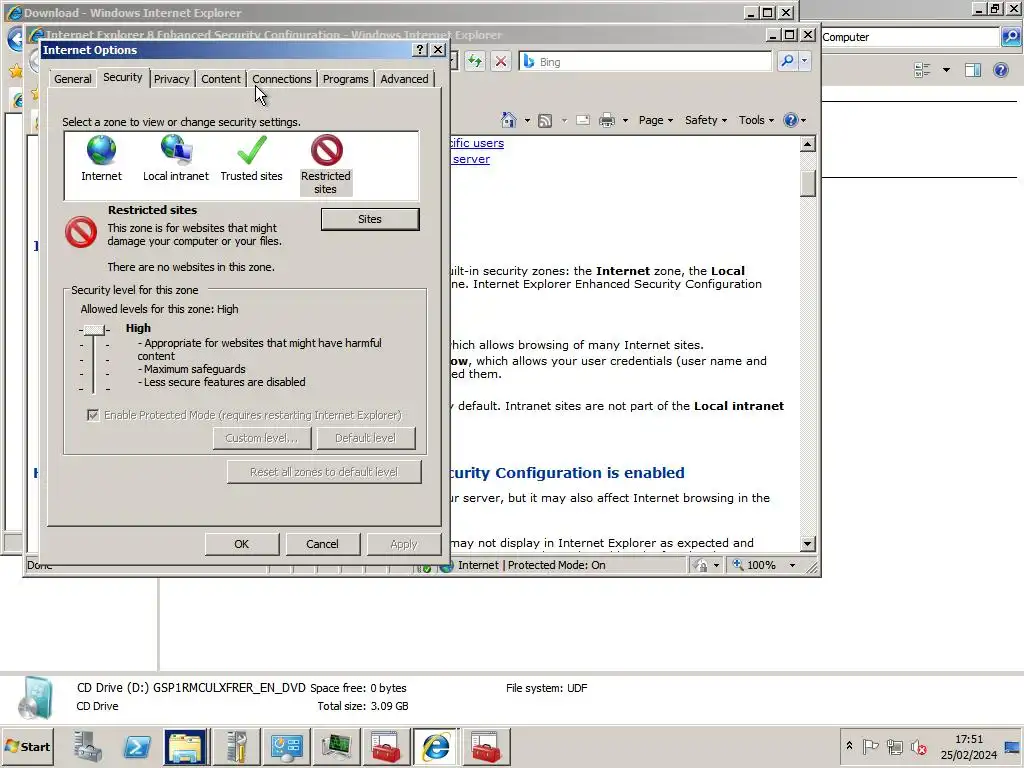Toggle the preview pane icon in Explorer
Screen dimensions: 1024x768
973,70
